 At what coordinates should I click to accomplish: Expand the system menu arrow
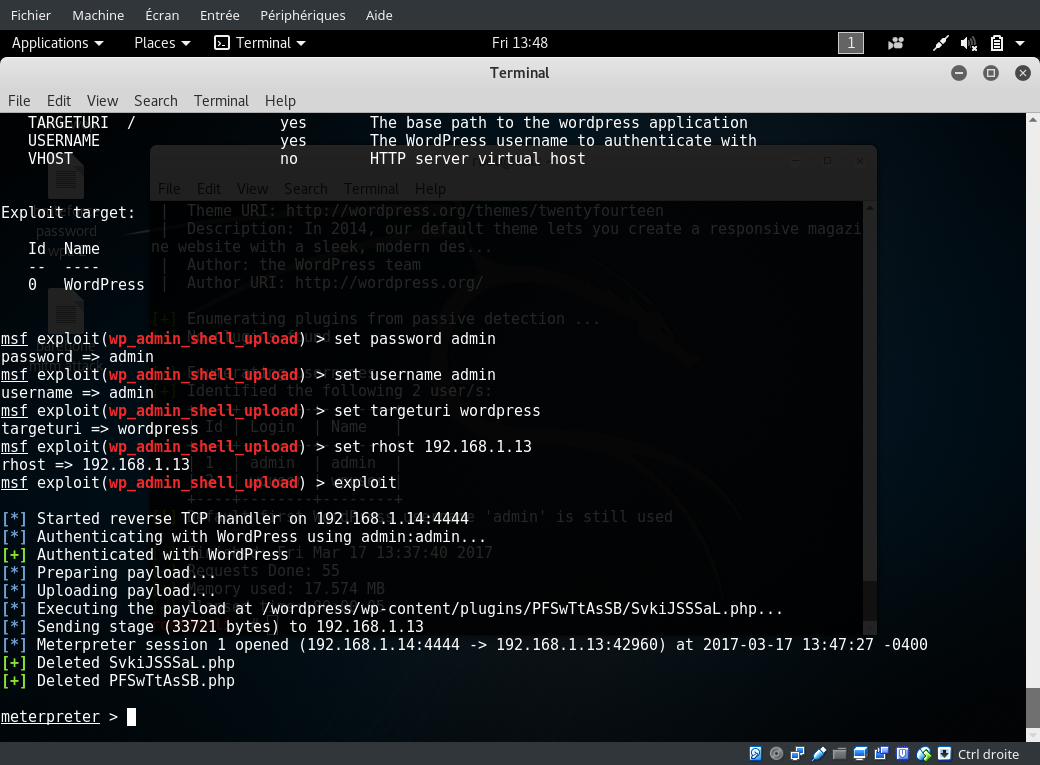[x=1020, y=43]
